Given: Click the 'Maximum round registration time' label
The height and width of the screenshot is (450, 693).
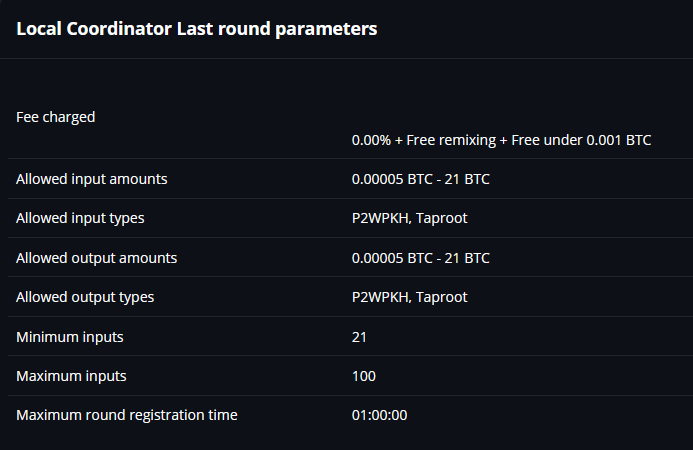Looking at the screenshot, I should pos(127,415).
